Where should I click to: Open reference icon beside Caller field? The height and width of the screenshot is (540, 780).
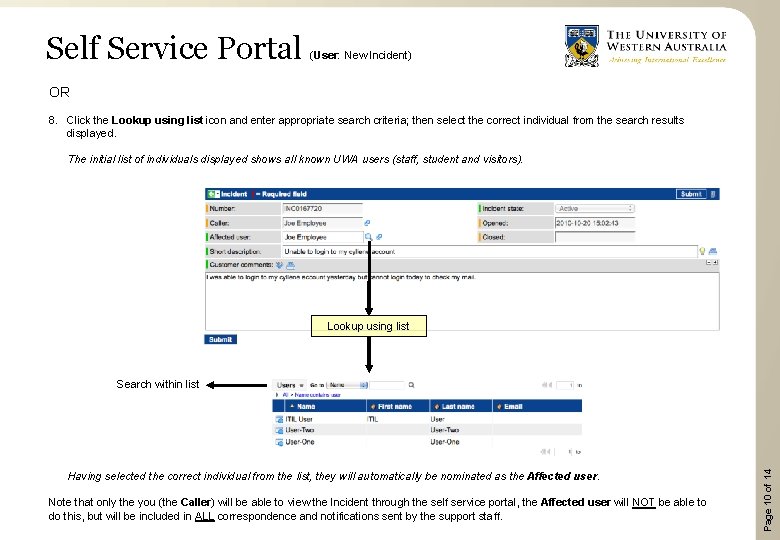pos(367,223)
